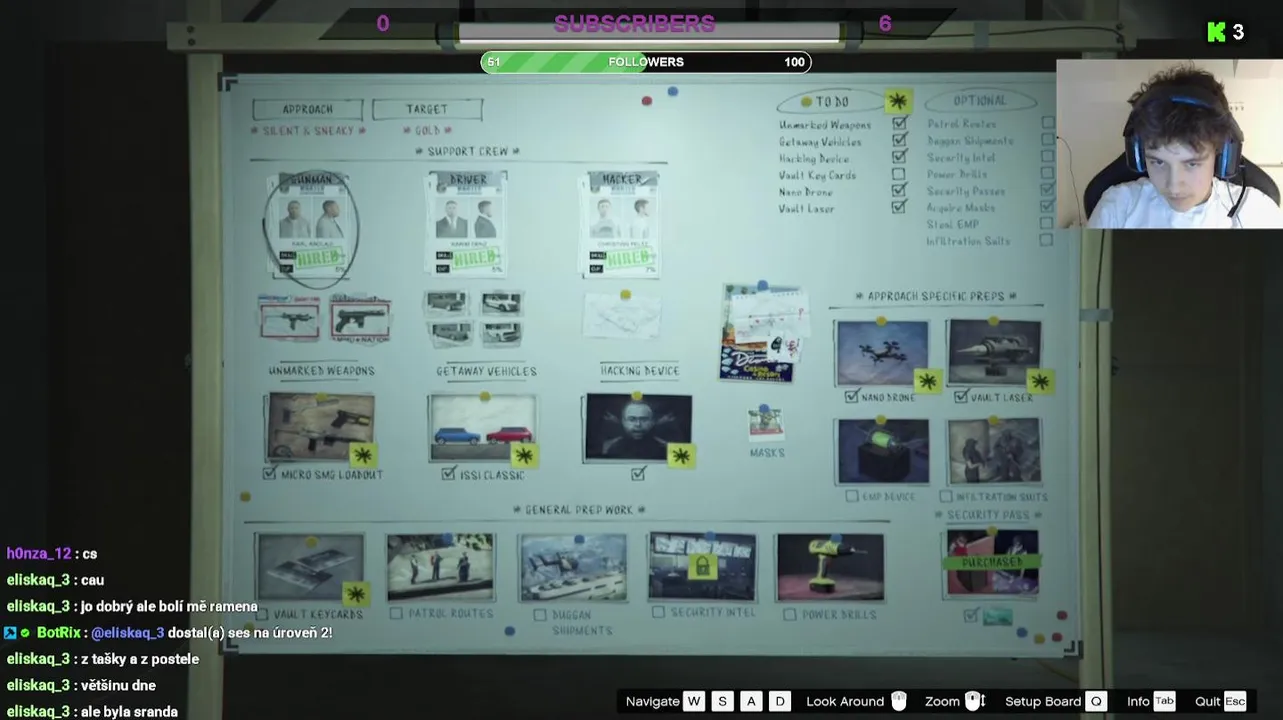Click the streamer webcam overlay
1283x720 pixels.
1169,145
